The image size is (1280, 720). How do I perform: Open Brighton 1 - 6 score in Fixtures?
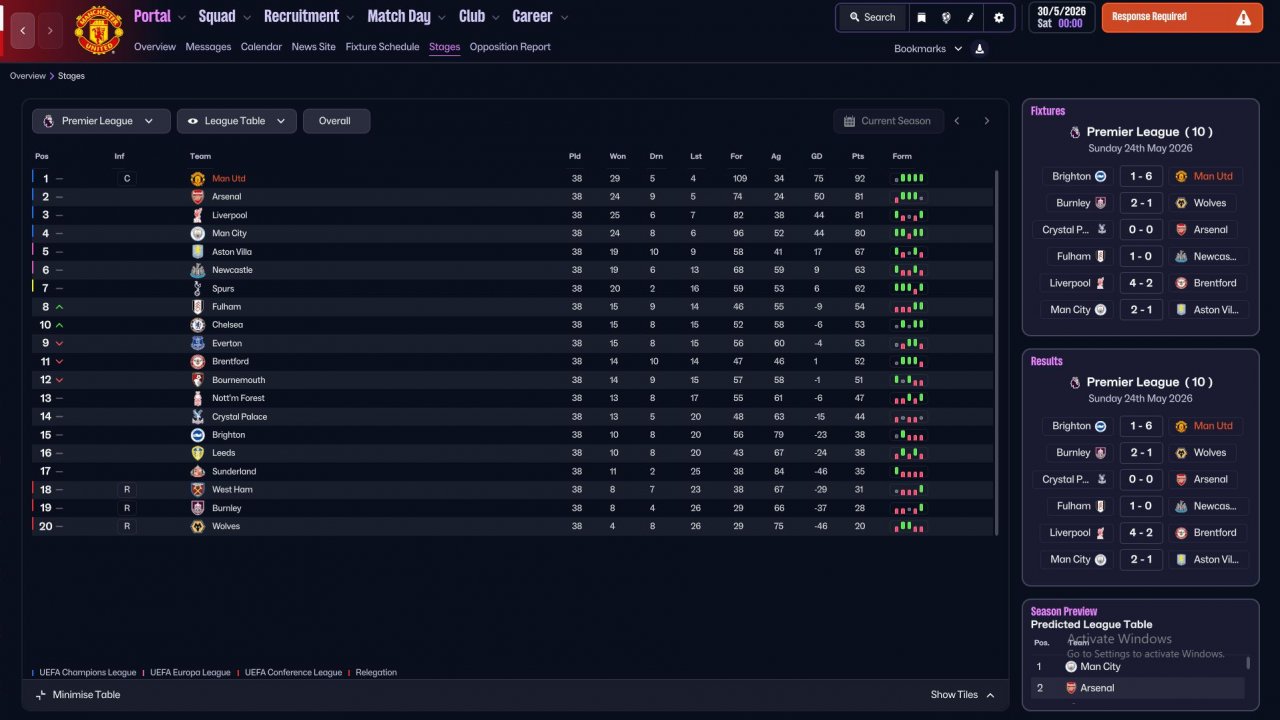(1141, 176)
